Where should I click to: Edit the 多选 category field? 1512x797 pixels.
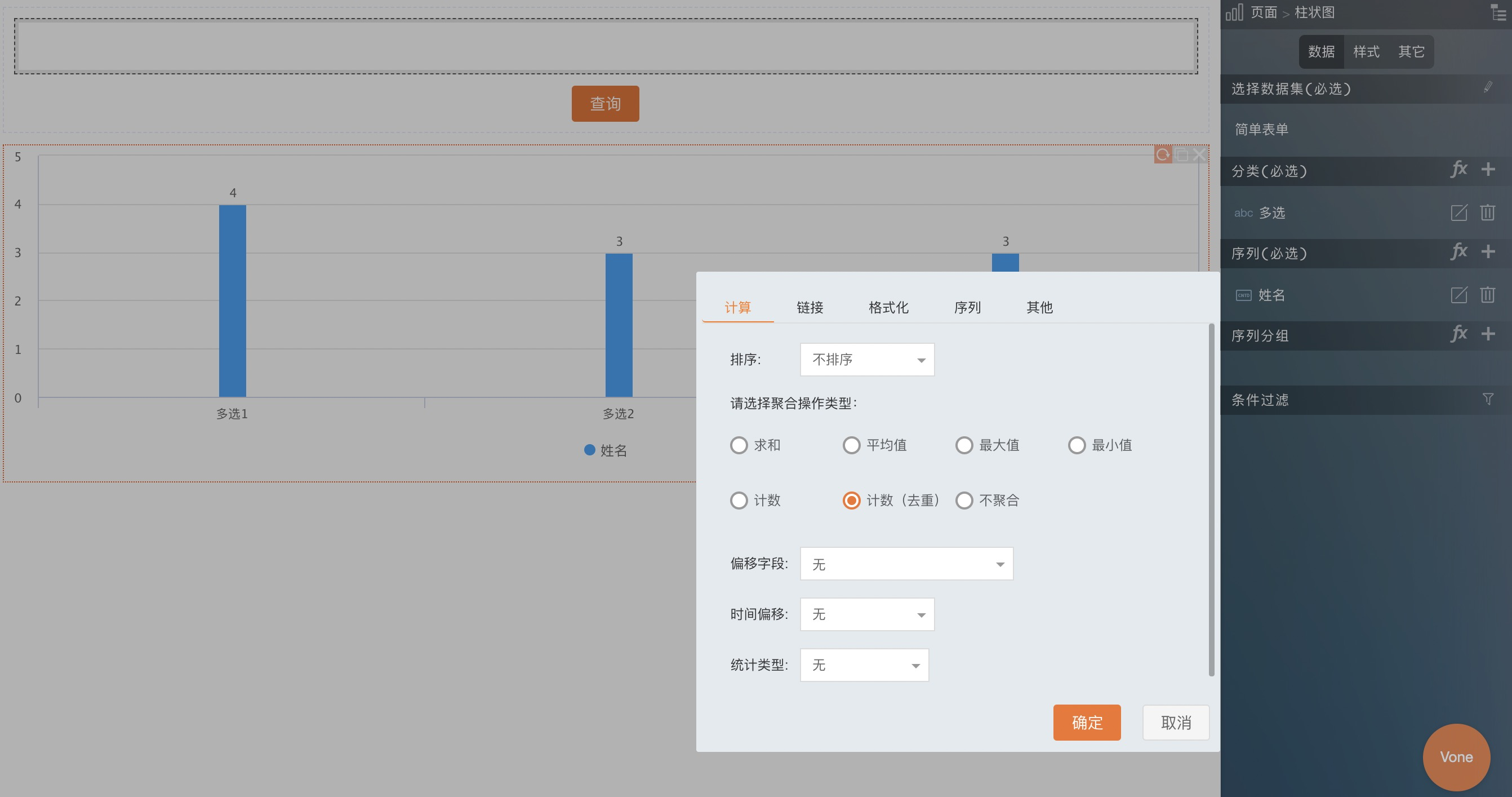coord(1458,212)
